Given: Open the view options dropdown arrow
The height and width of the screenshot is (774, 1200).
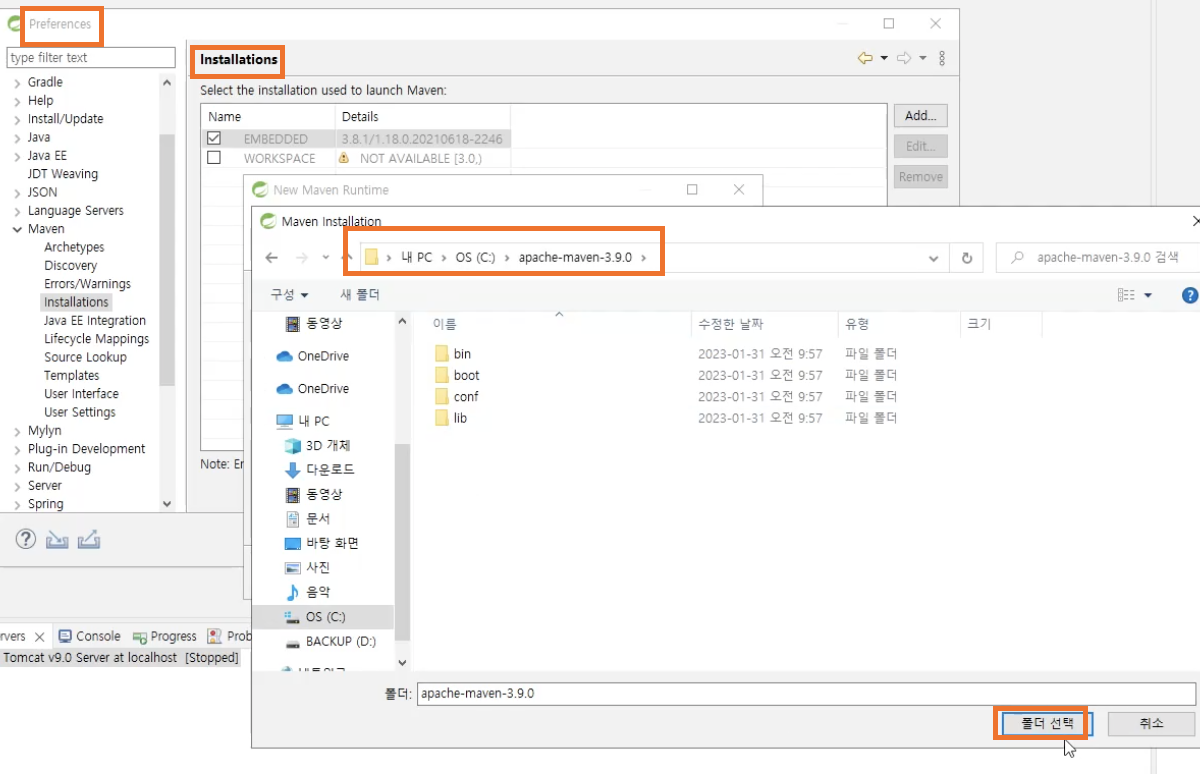Looking at the screenshot, I should (x=1148, y=295).
